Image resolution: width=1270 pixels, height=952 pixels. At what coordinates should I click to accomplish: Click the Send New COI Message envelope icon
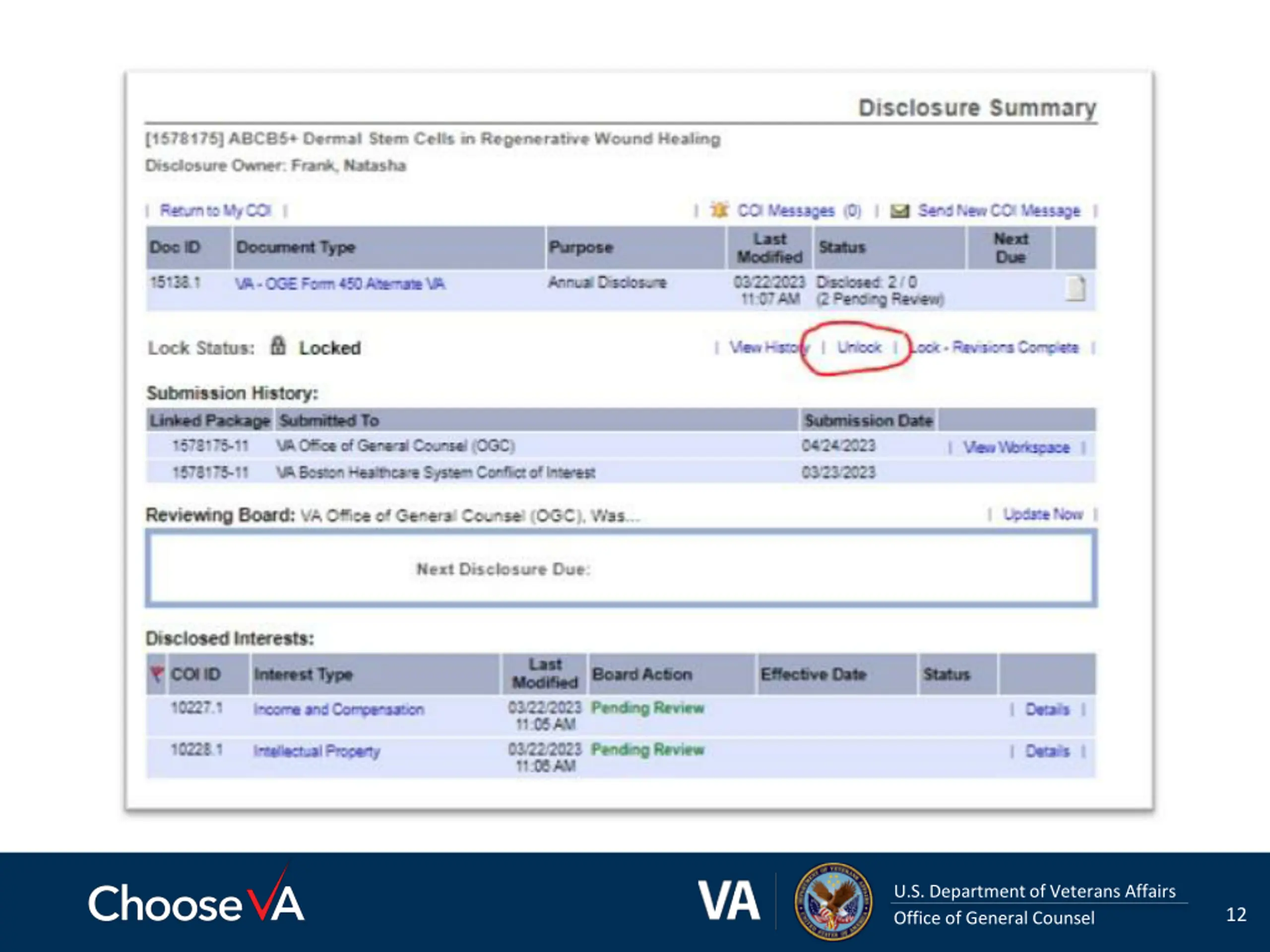[900, 211]
